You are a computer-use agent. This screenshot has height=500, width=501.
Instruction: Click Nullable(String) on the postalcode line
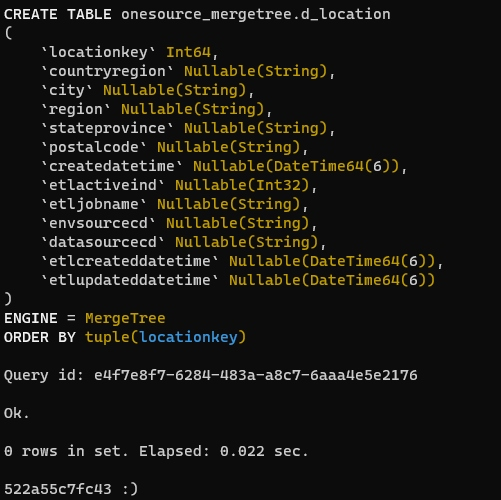(229, 147)
